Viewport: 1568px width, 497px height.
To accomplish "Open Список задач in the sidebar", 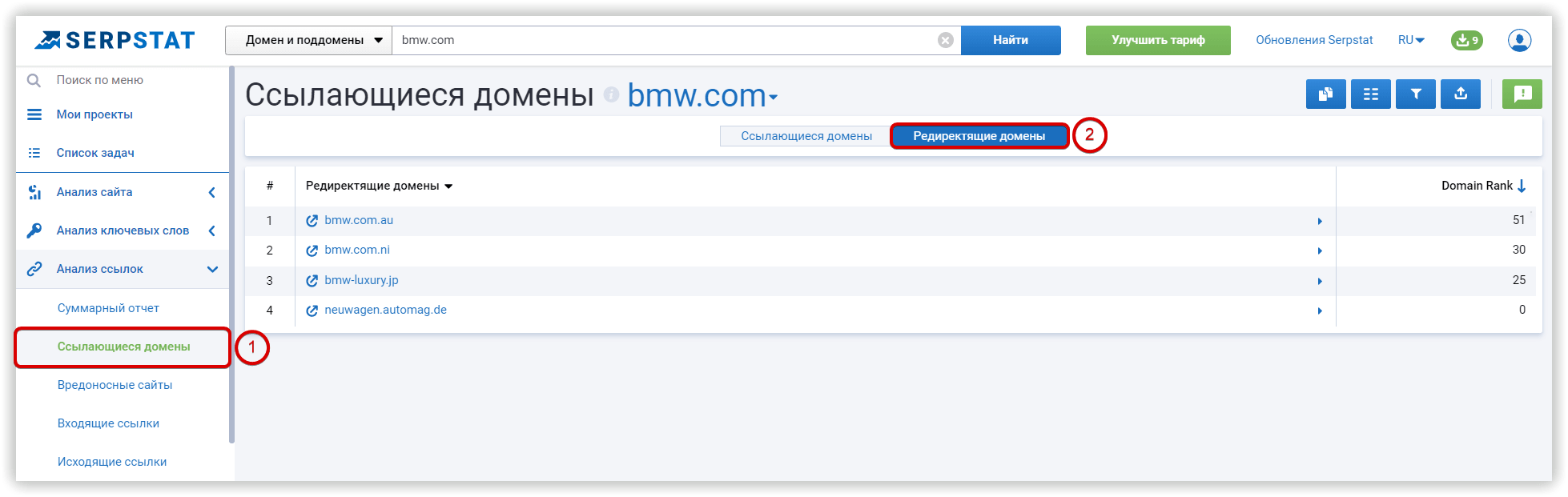I will point(95,153).
